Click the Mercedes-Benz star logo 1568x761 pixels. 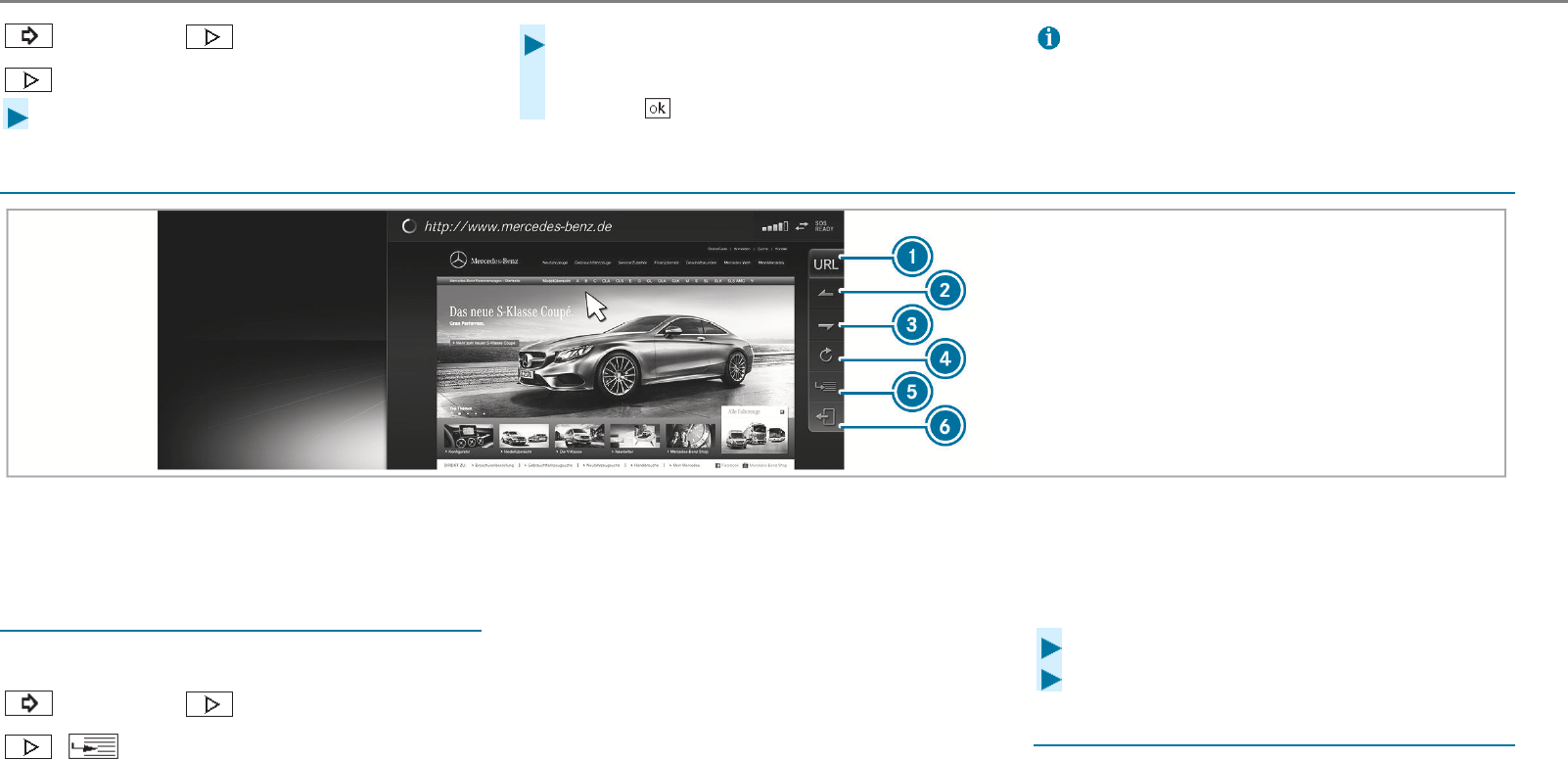pos(458,261)
